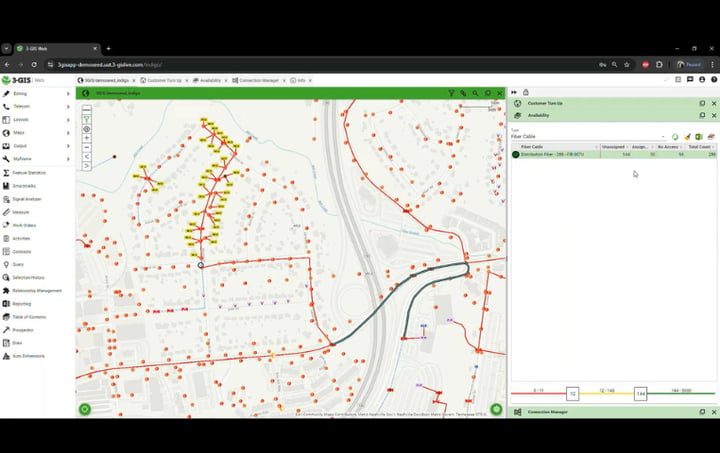Open the Reporting tool
The width and height of the screenshot is (720, 453).
point(21,304)
